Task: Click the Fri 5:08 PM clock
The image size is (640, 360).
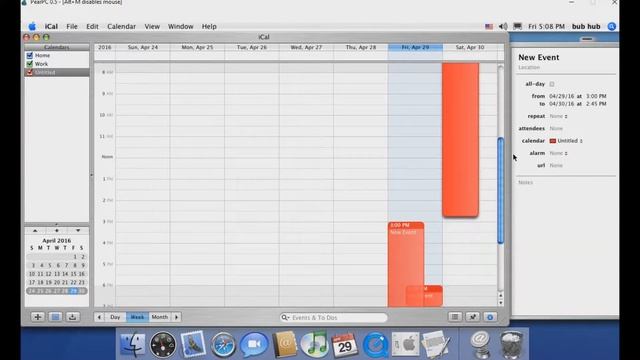Action: [546, 27]
